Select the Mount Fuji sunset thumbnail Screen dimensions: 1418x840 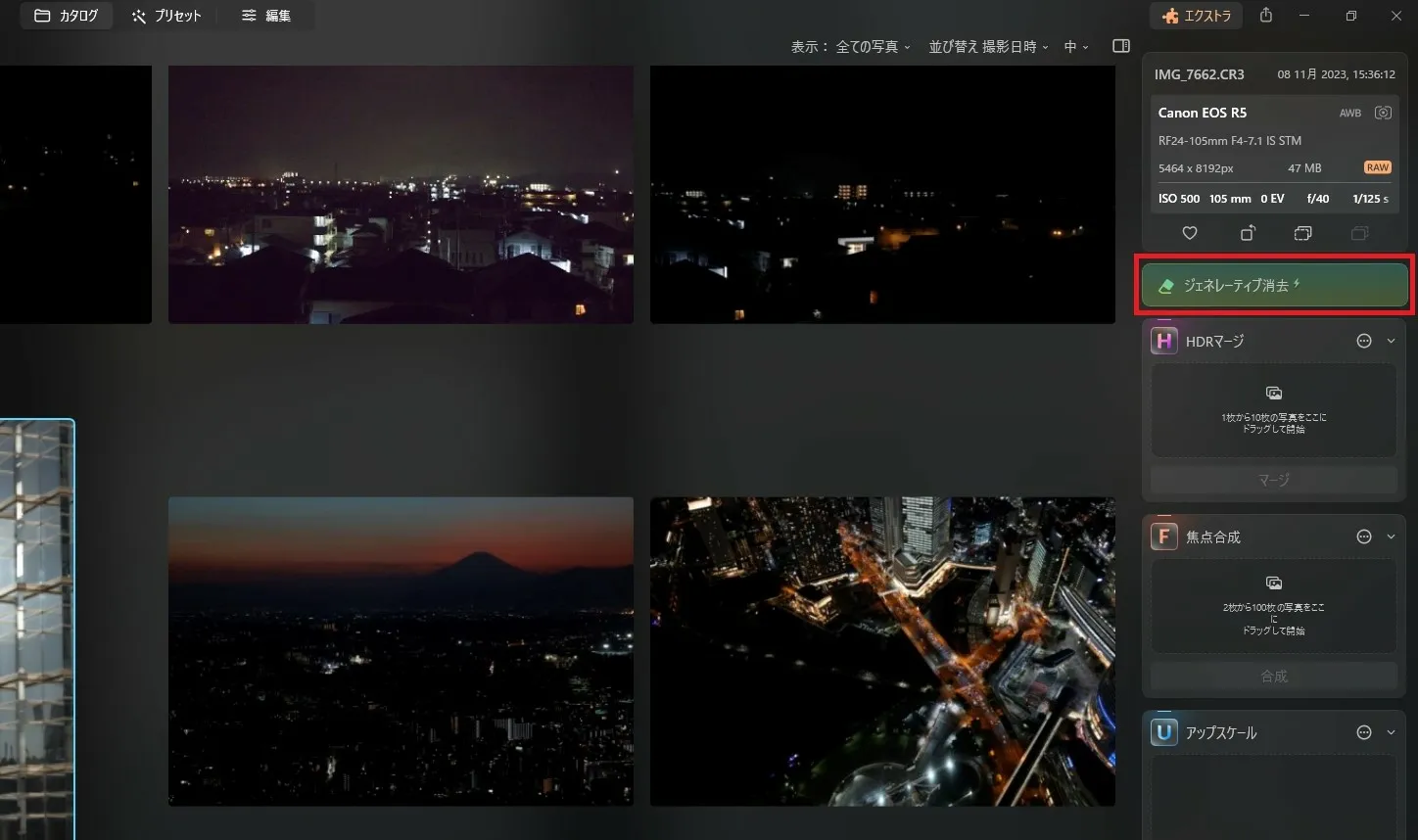401,651
